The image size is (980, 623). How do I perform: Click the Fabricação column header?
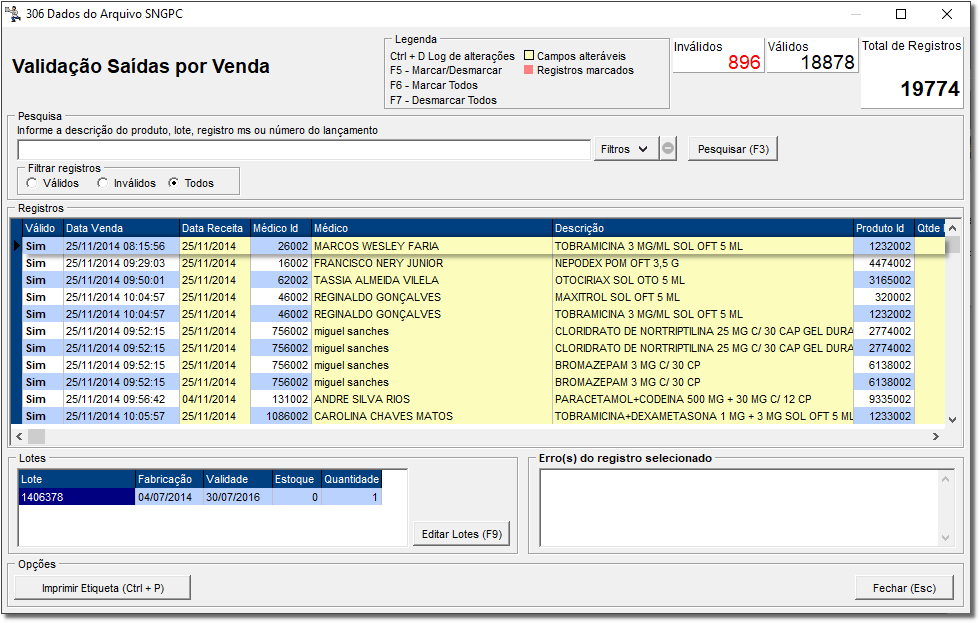point(169,479)
